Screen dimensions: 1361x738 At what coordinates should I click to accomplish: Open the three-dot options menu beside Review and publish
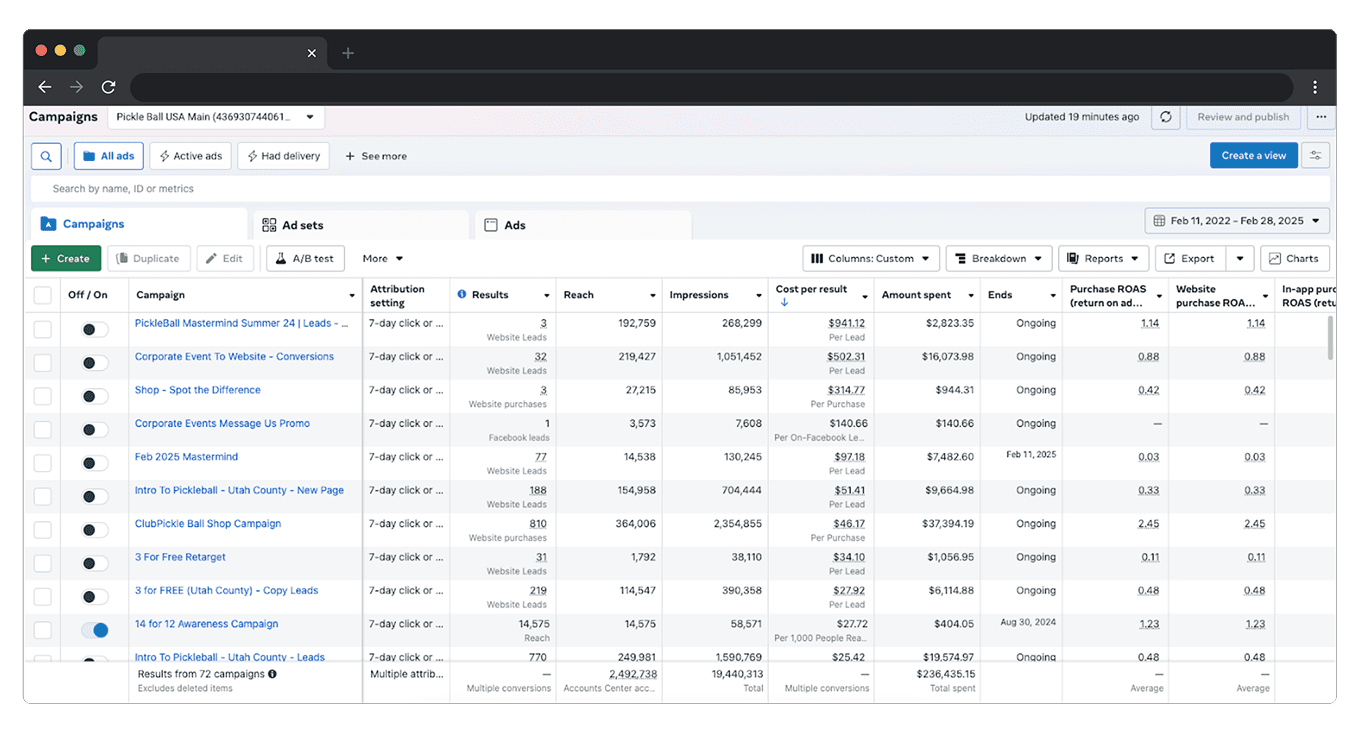click(x=1321, y=117)
